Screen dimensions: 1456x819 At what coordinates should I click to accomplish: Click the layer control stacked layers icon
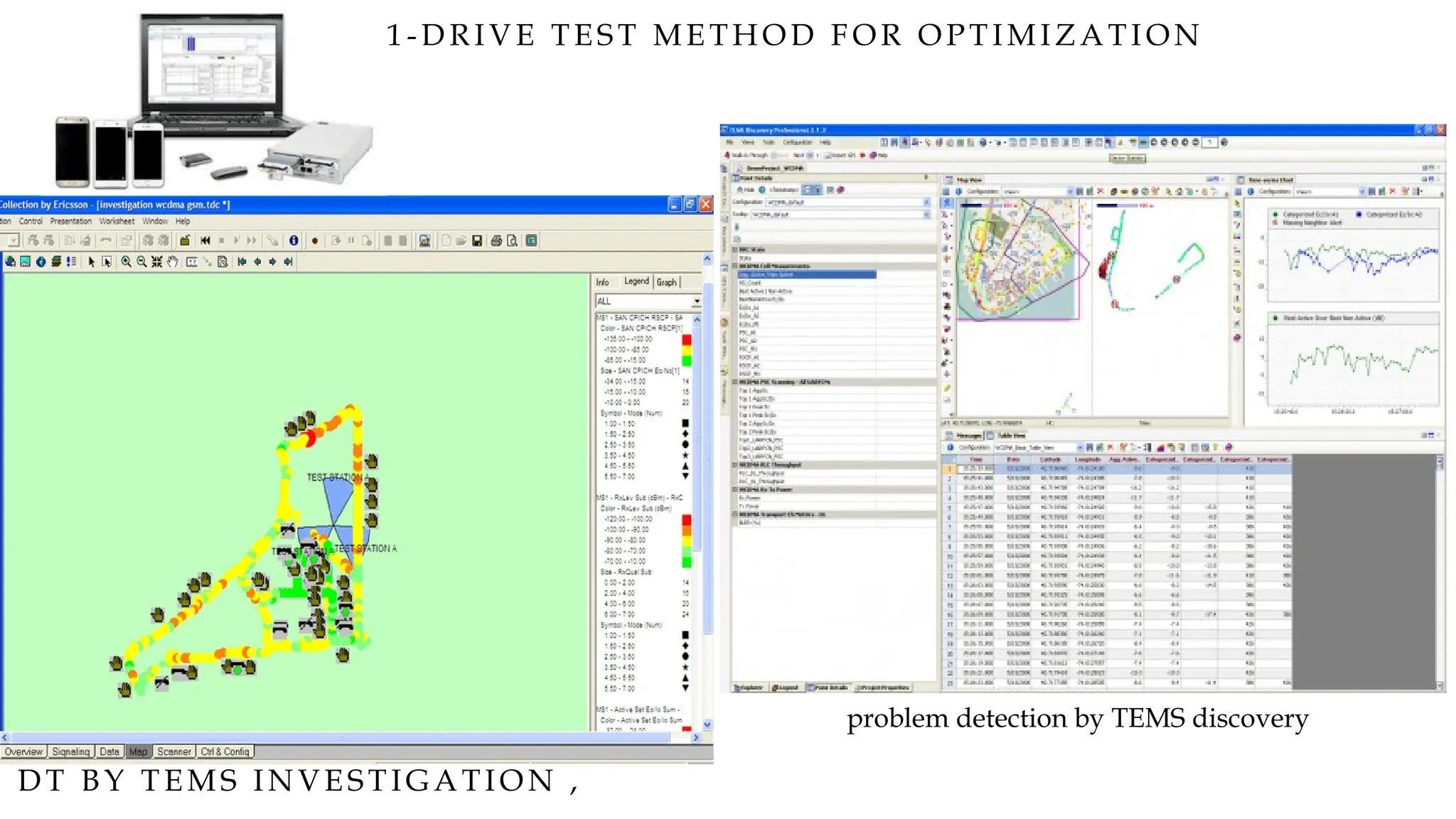[x=55, y=262]
